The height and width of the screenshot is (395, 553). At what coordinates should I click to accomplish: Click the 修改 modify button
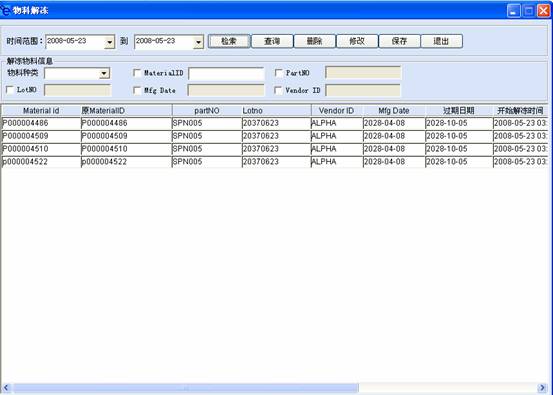[357, 41]
